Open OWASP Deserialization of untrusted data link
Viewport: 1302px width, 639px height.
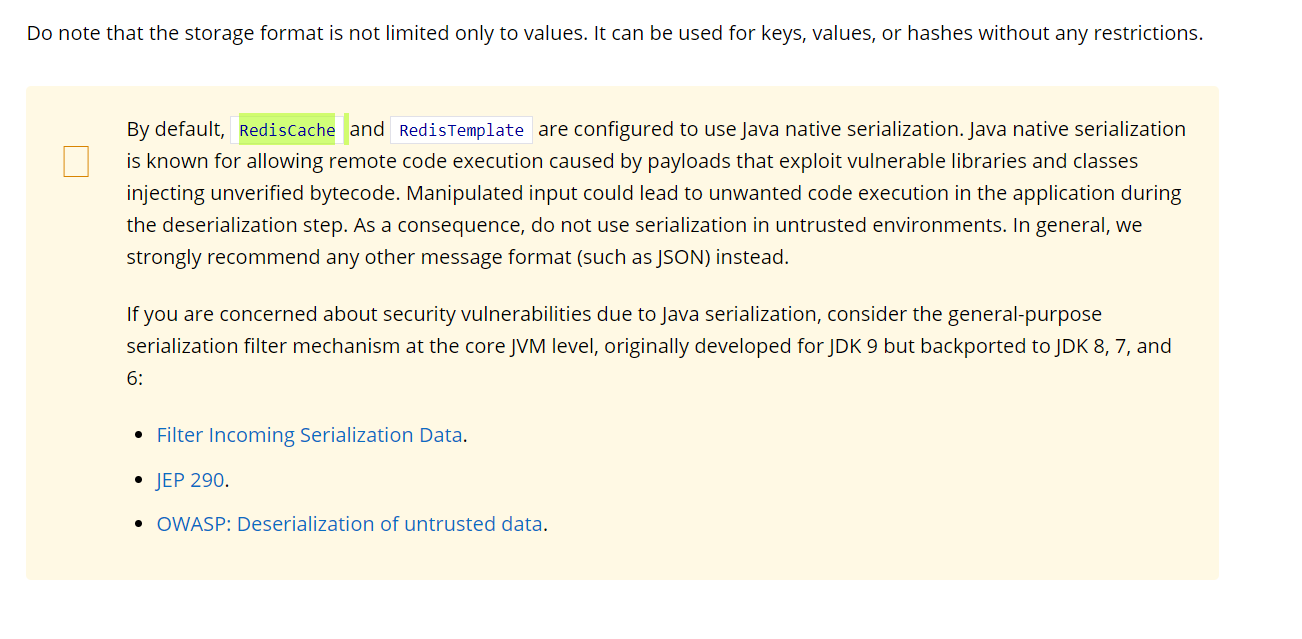point(349,524)
